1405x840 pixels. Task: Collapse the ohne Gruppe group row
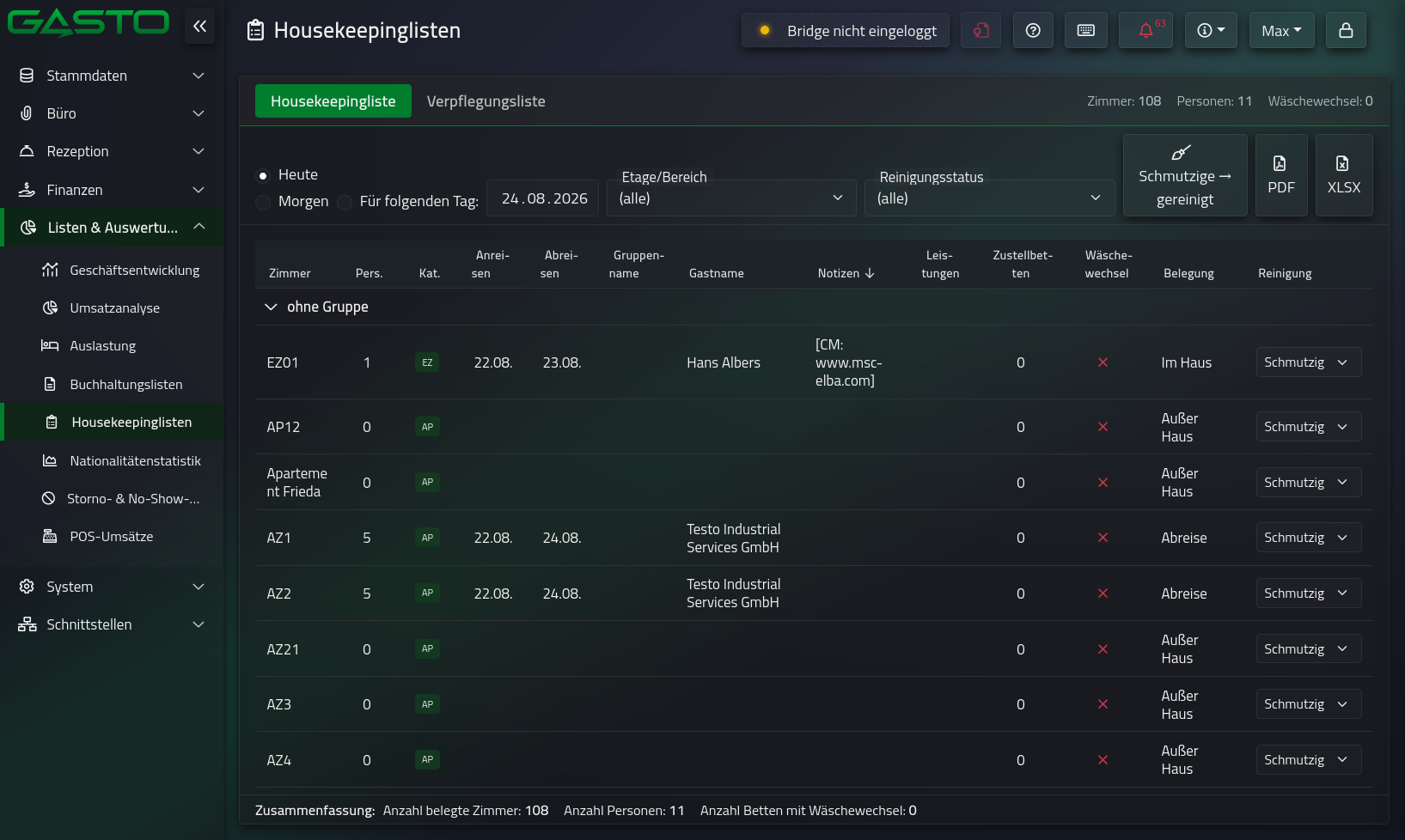coord(271,307)
